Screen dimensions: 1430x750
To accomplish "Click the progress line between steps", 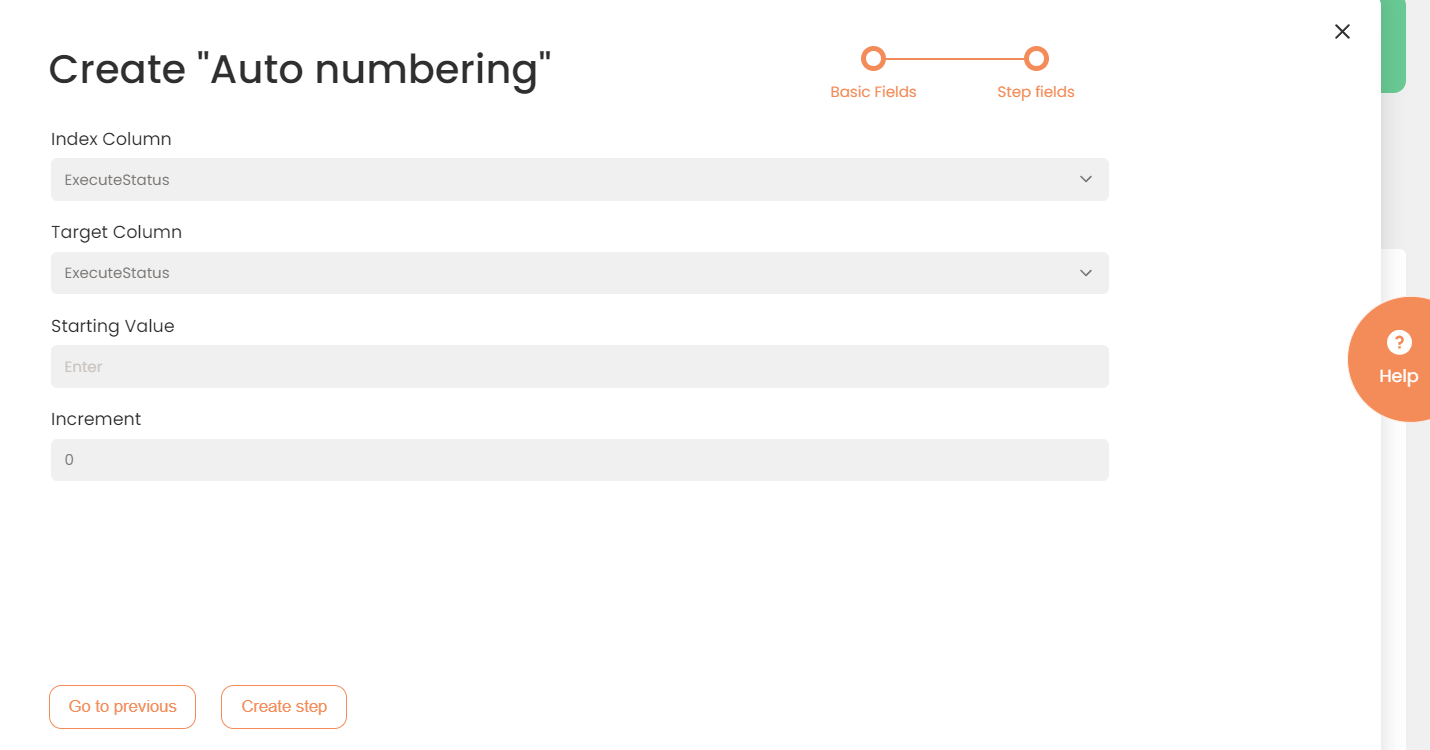I will pyautogui.click(x=955, y=59).
